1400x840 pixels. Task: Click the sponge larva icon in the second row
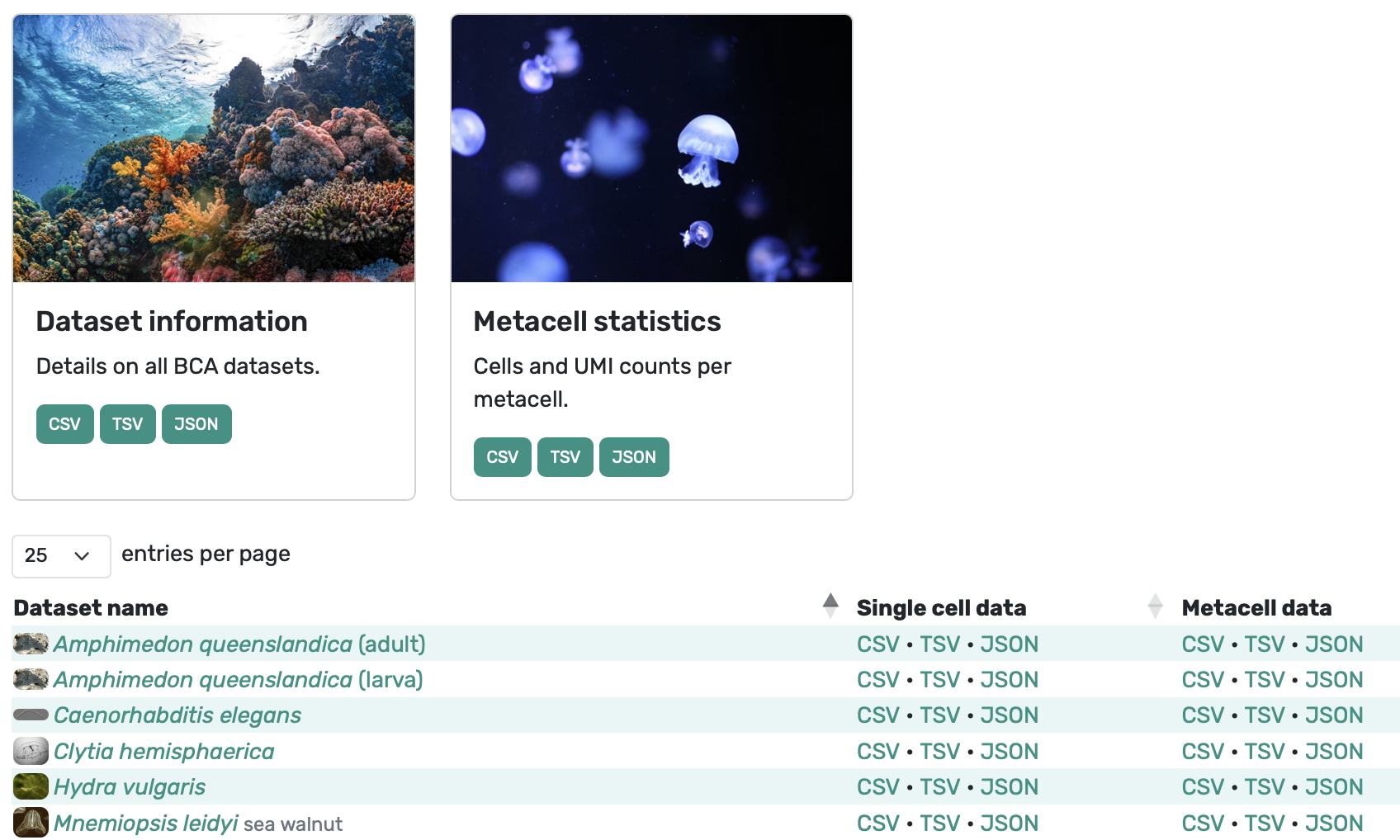pyautogui.click(x=30, y=679)
